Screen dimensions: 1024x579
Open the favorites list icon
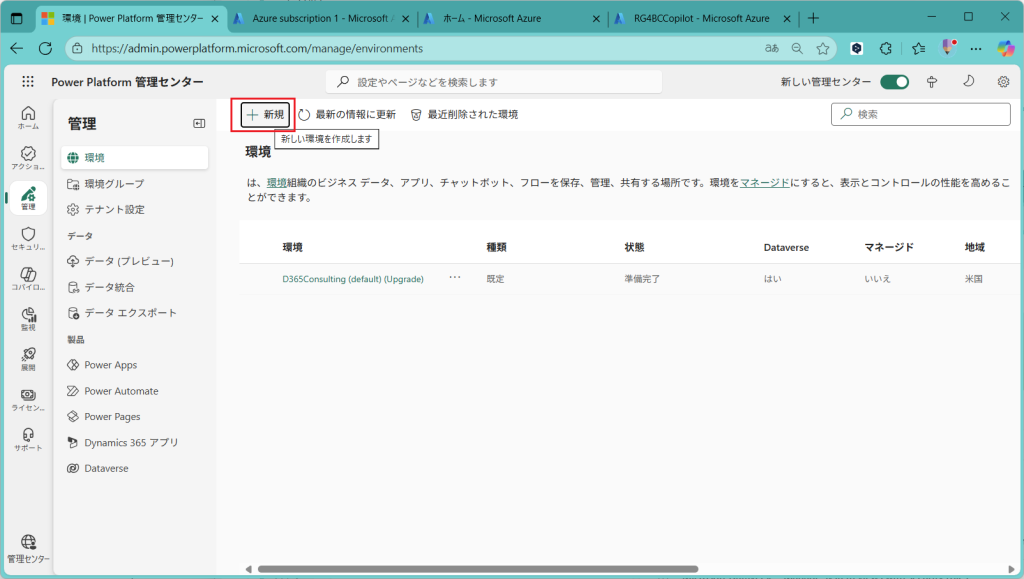pos(918,48)
